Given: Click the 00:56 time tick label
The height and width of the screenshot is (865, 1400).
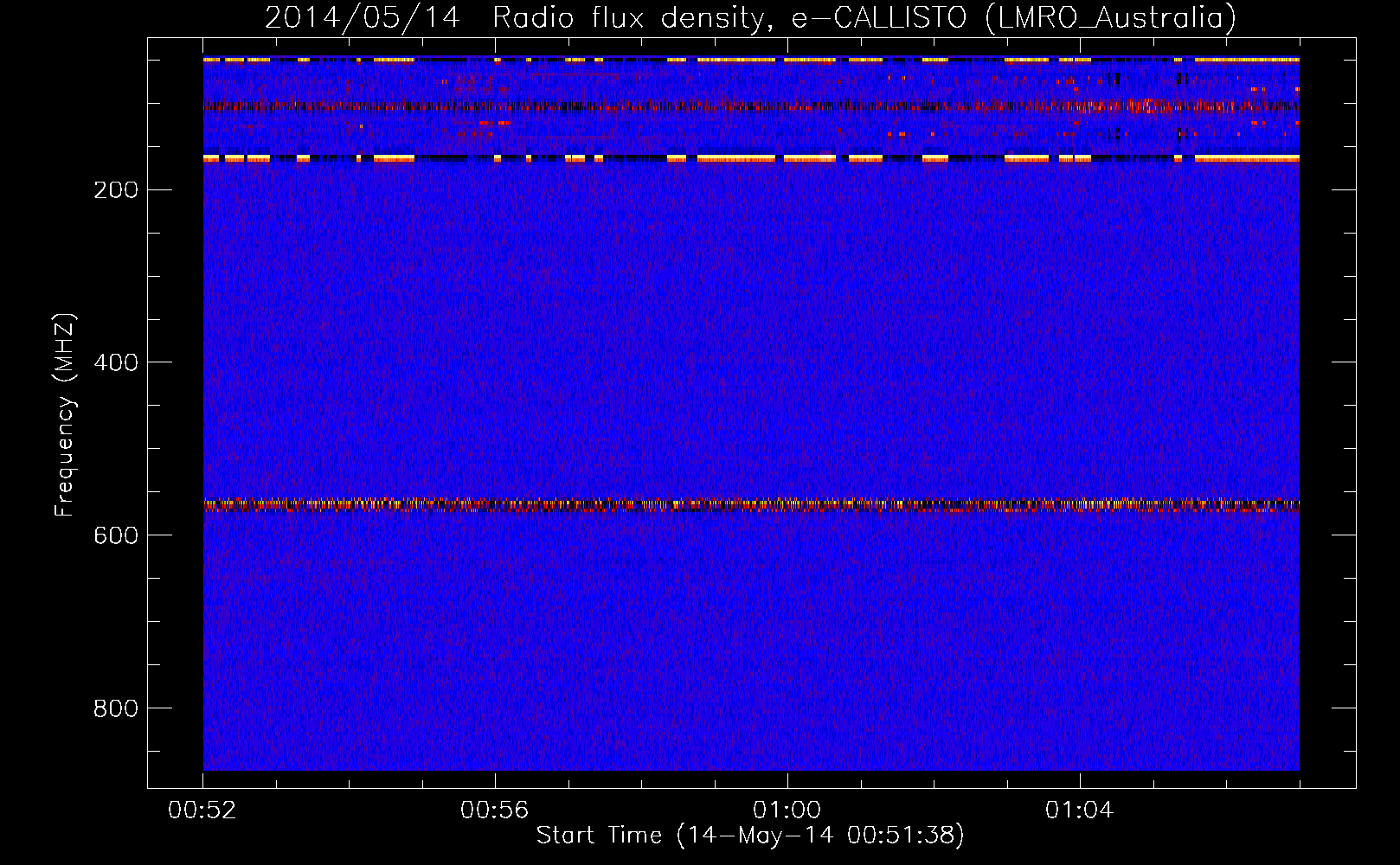Looking at the screenshot, I should pyautogui.click(x=495, y=811).
